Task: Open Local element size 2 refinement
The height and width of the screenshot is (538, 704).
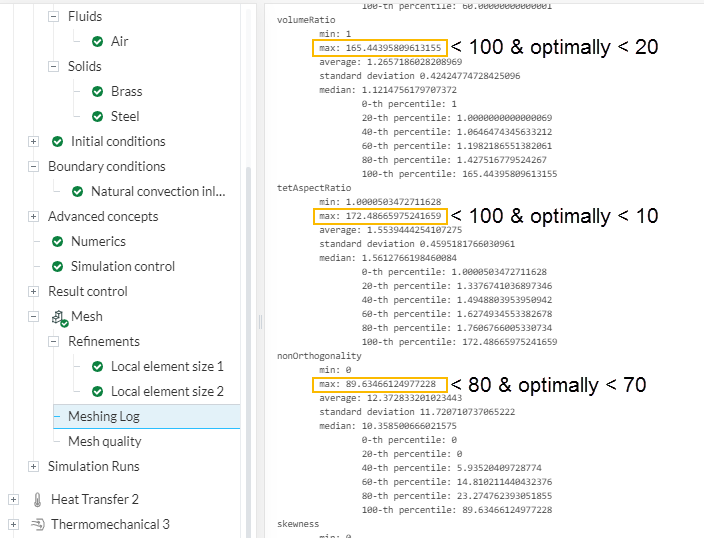Action: tap(167, 392)
